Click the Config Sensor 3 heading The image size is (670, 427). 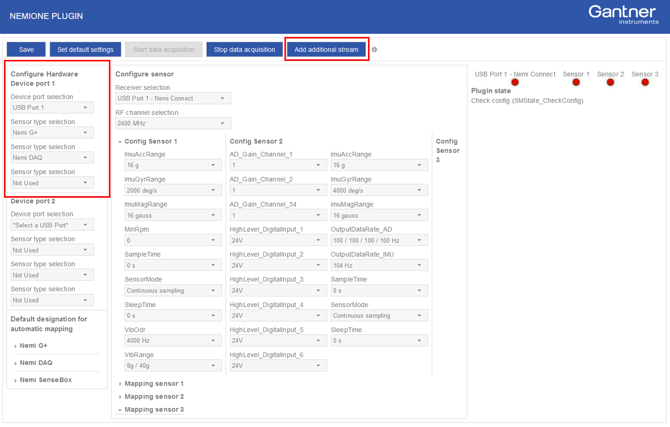click(447, 150)
